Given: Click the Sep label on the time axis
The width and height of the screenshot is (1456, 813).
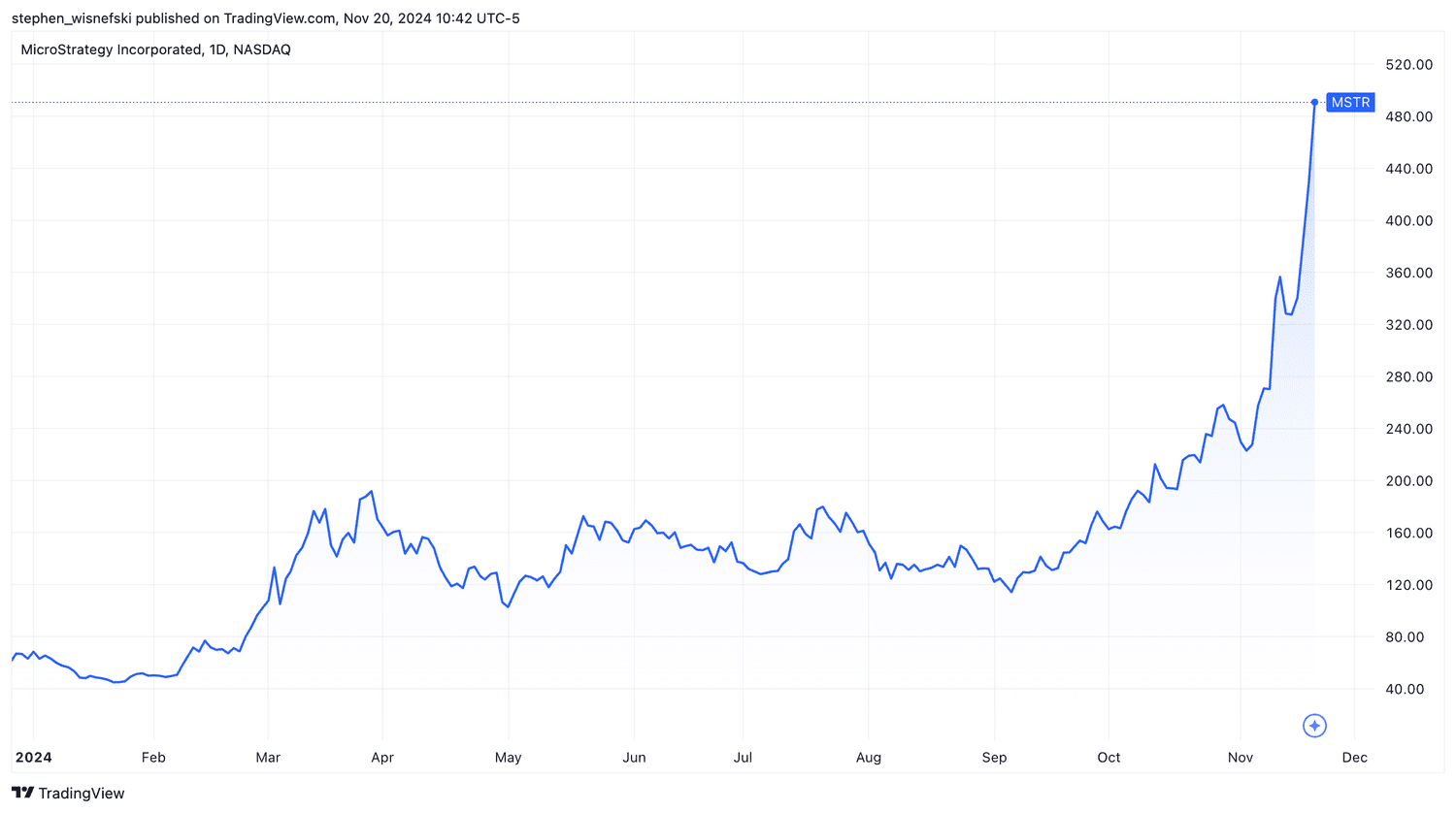Looking at the screenshot, I should pyautogui.click(x=994, y=758).
